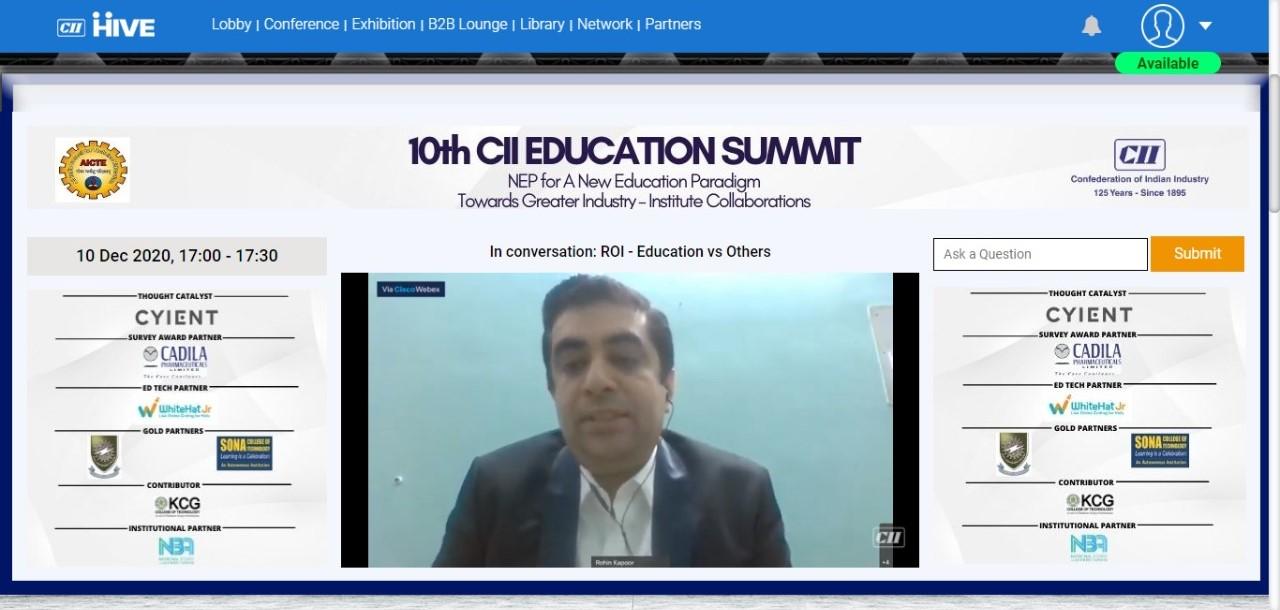Screen dimensions: 1280x610
Task: Open the Partners menu item
Action: (673, 24)
